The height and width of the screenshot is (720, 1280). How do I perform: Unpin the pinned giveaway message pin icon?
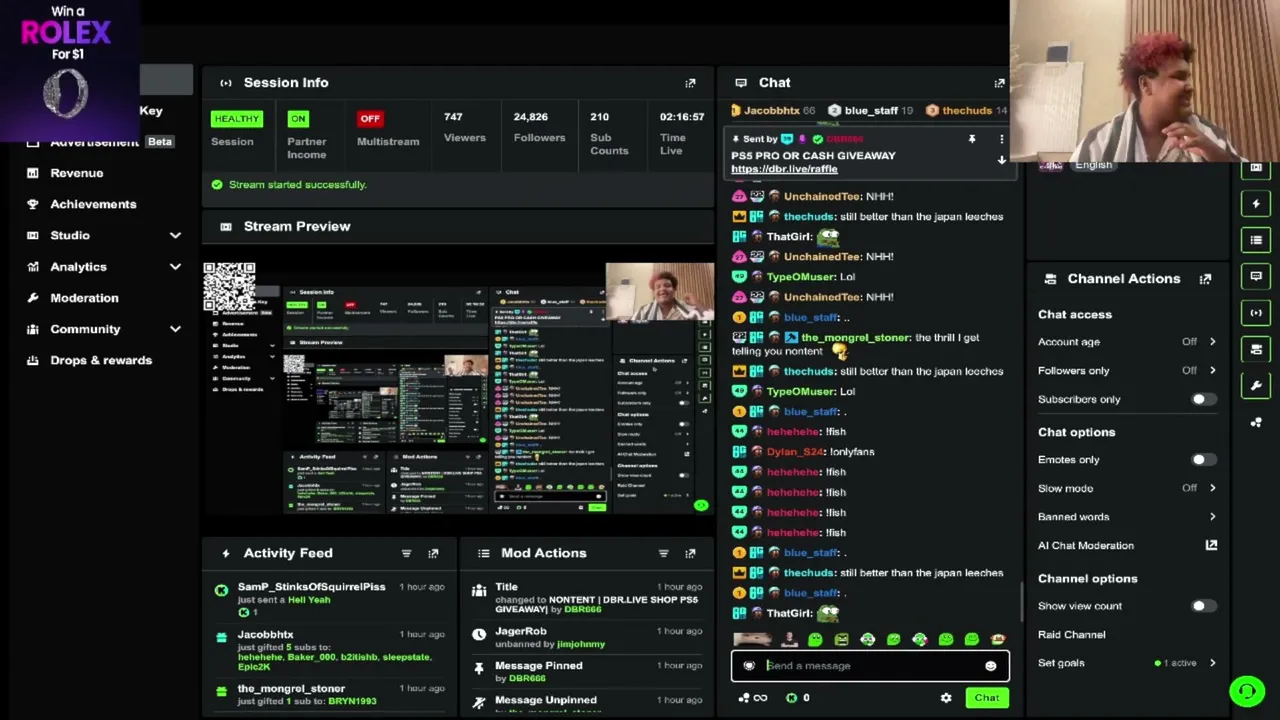pos(971,140)
